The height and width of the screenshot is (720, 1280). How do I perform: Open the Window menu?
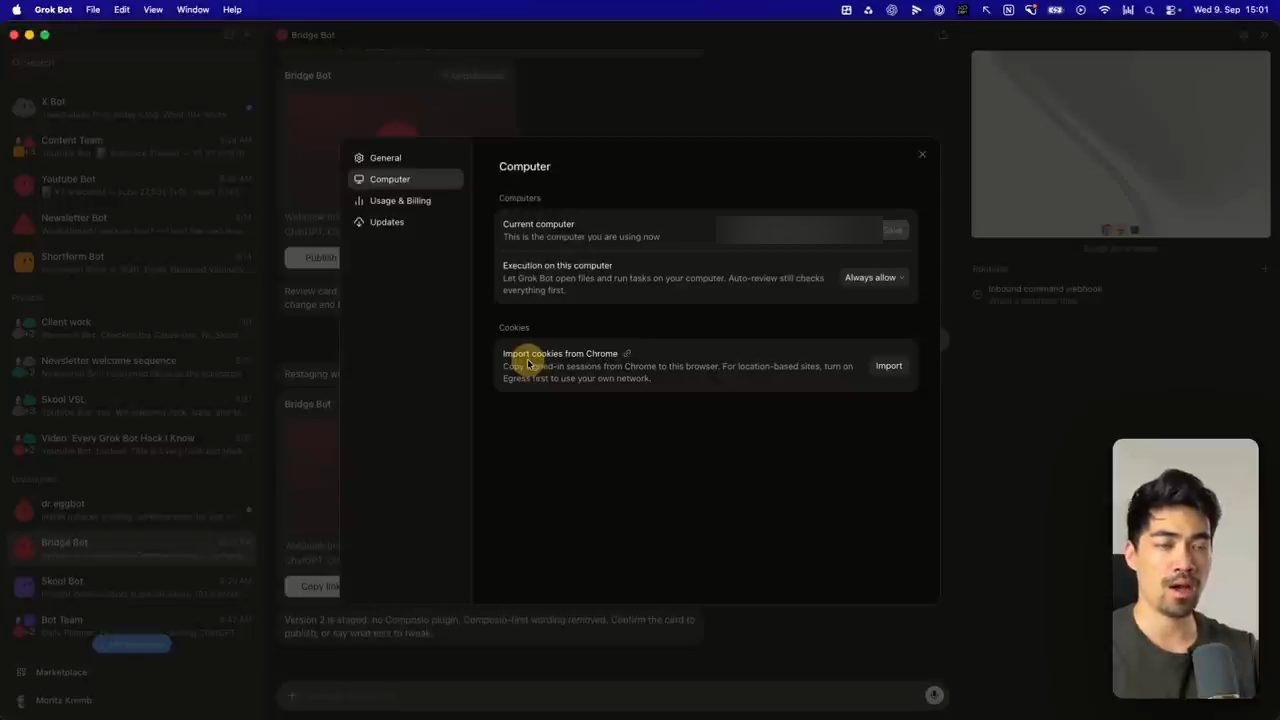(193, 9)
